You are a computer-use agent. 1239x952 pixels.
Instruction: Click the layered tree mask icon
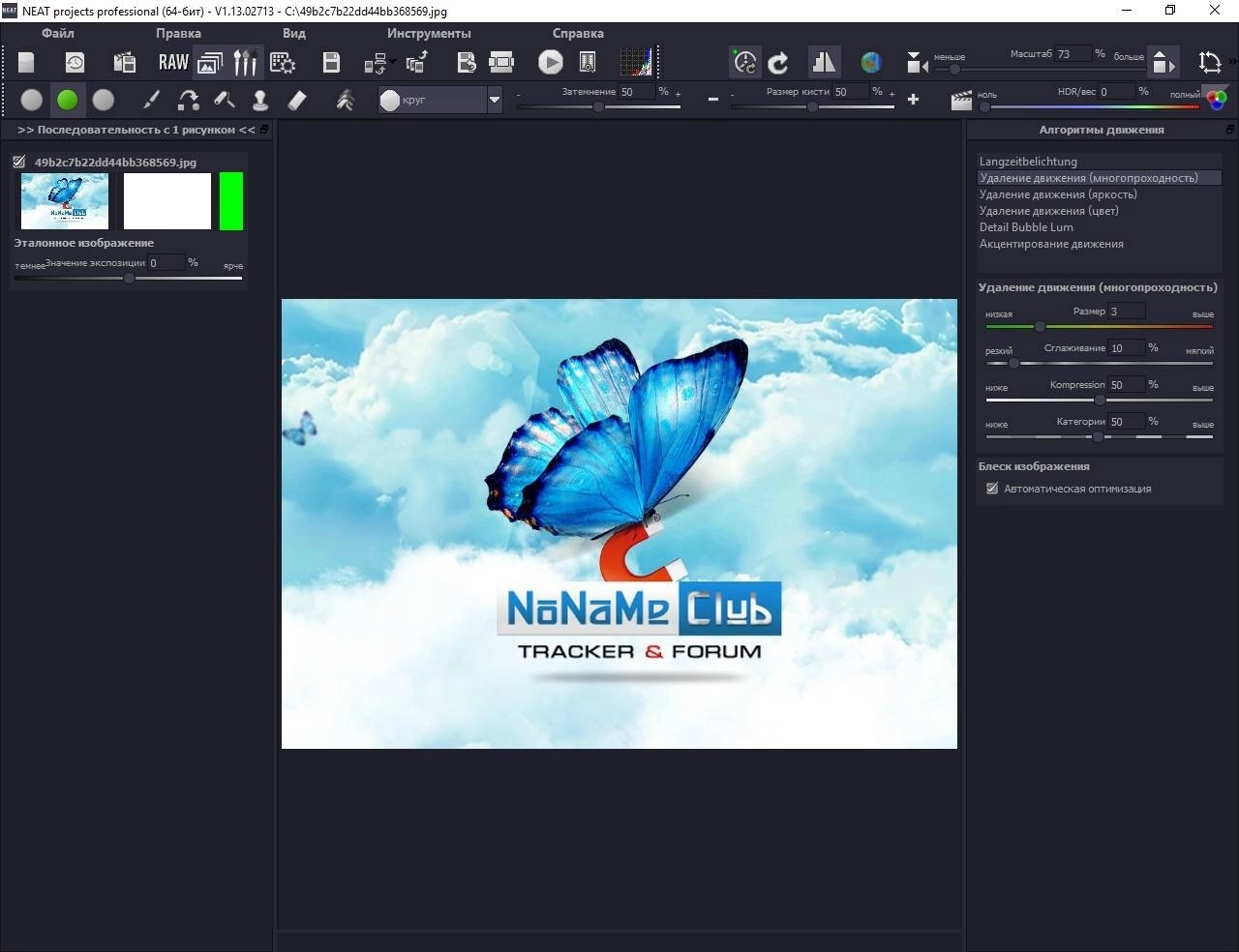click(x=345, y=100)
